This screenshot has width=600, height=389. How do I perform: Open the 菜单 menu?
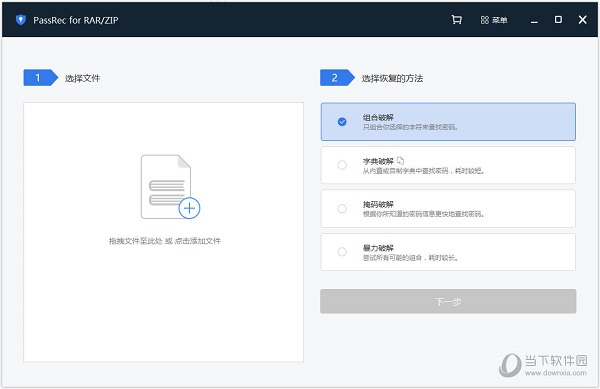(x=494, y=20)
